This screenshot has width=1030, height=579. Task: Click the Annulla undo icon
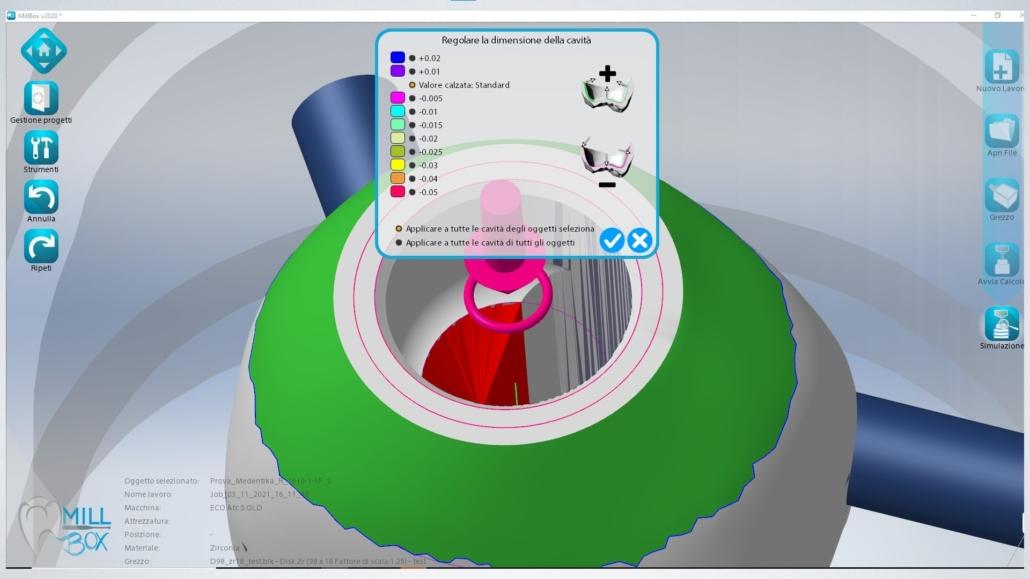[x=41, y=197]
